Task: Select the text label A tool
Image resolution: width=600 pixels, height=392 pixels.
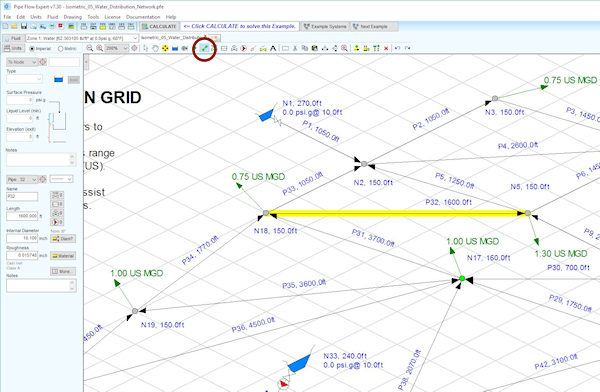Action: click(273, 48)
